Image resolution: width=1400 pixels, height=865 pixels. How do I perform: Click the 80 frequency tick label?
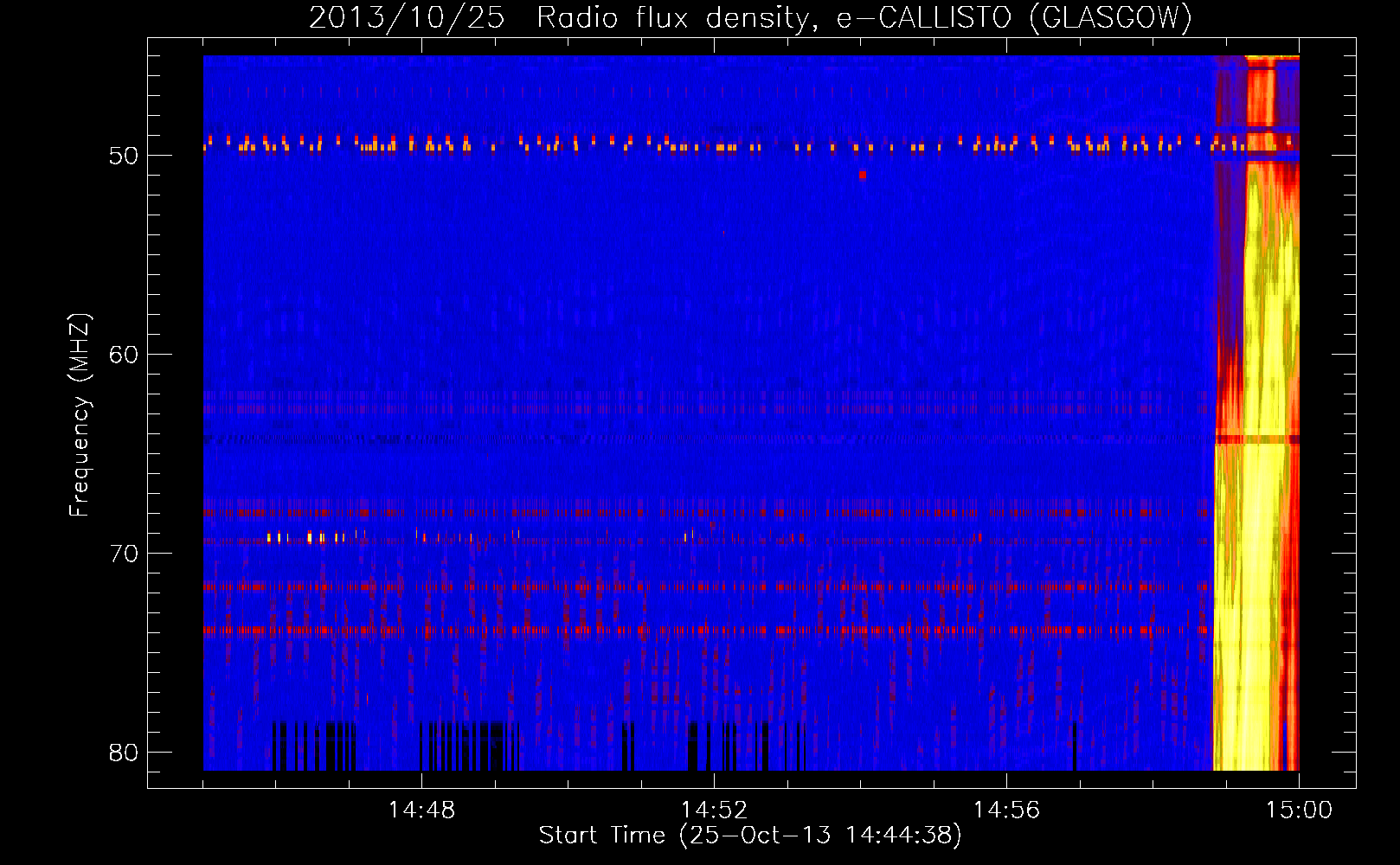[x=124, y=753]
